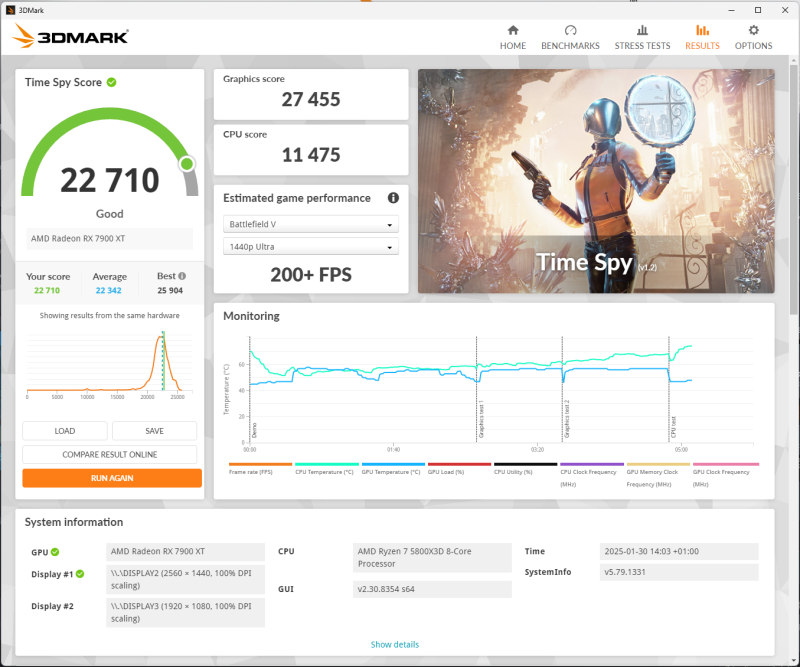
Task: Toggle GPU Memory Clock Frequency legend
Action: (x=658, y=475)
